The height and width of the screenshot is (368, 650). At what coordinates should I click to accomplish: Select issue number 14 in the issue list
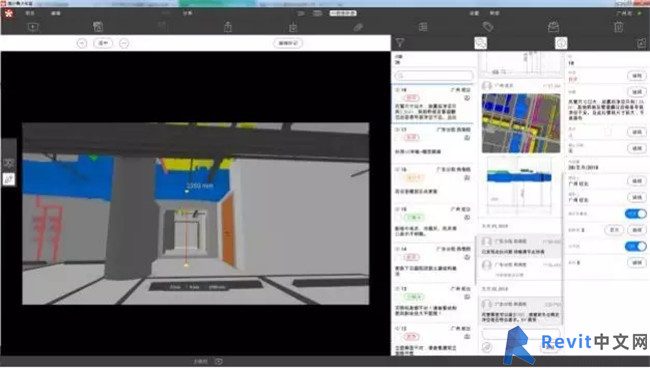[434, 262]
